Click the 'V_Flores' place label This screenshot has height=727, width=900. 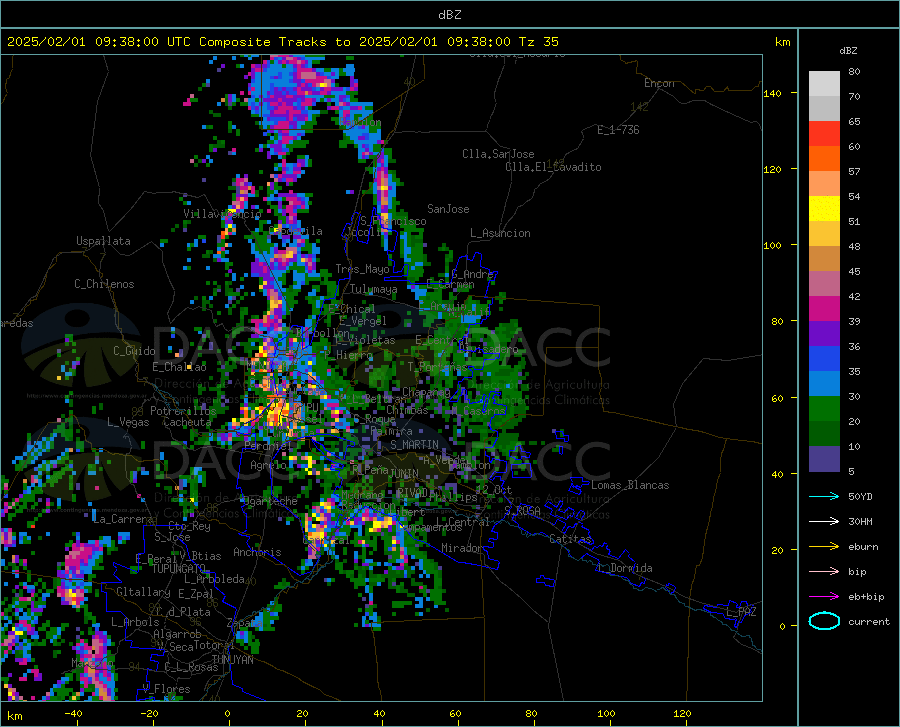[x=166, y=689]
